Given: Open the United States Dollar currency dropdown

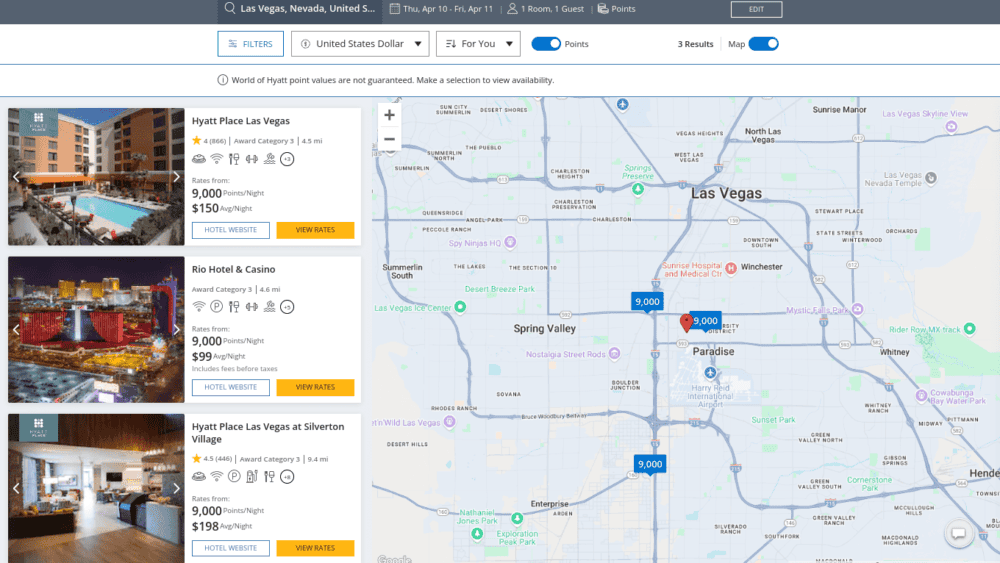Looking at the screenshot, I should [360, 44].
